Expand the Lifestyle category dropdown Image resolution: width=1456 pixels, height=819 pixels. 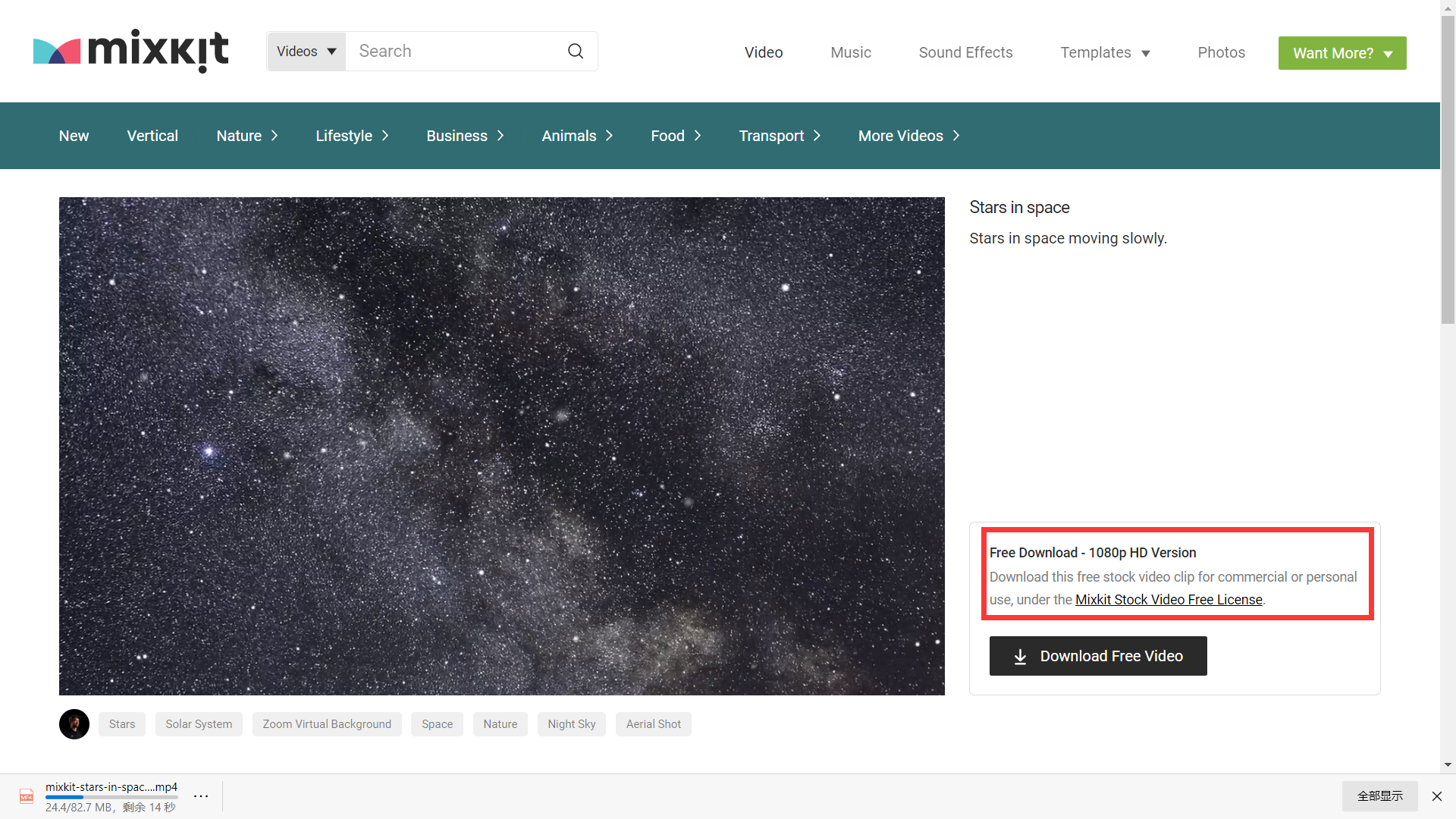tap(353, 135)
